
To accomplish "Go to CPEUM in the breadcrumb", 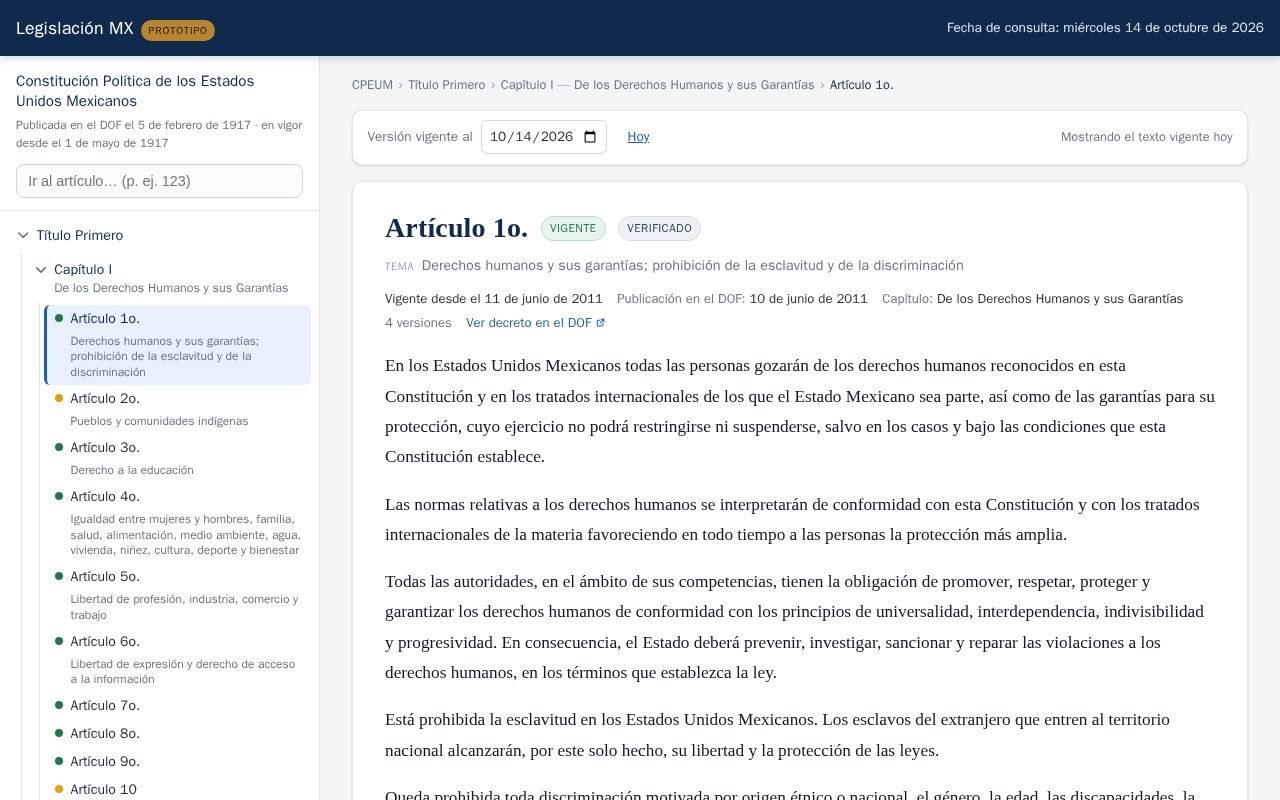I will [x=372, y=85].
